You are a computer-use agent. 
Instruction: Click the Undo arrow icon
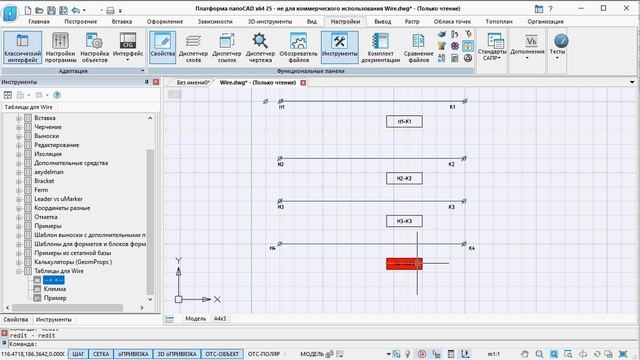[76, 10]
